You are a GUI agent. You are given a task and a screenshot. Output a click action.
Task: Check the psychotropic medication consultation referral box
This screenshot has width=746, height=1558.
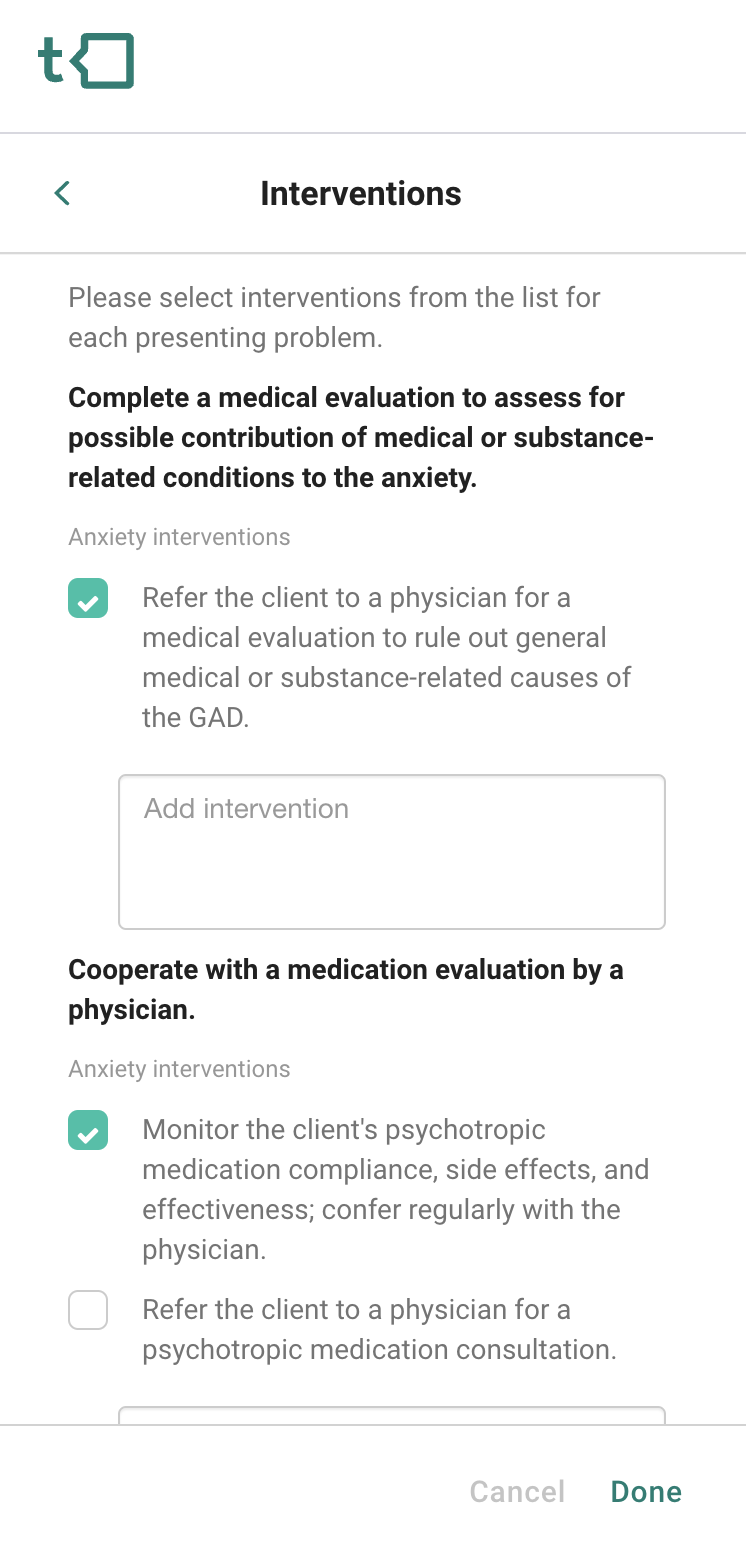coord(88,1310)
